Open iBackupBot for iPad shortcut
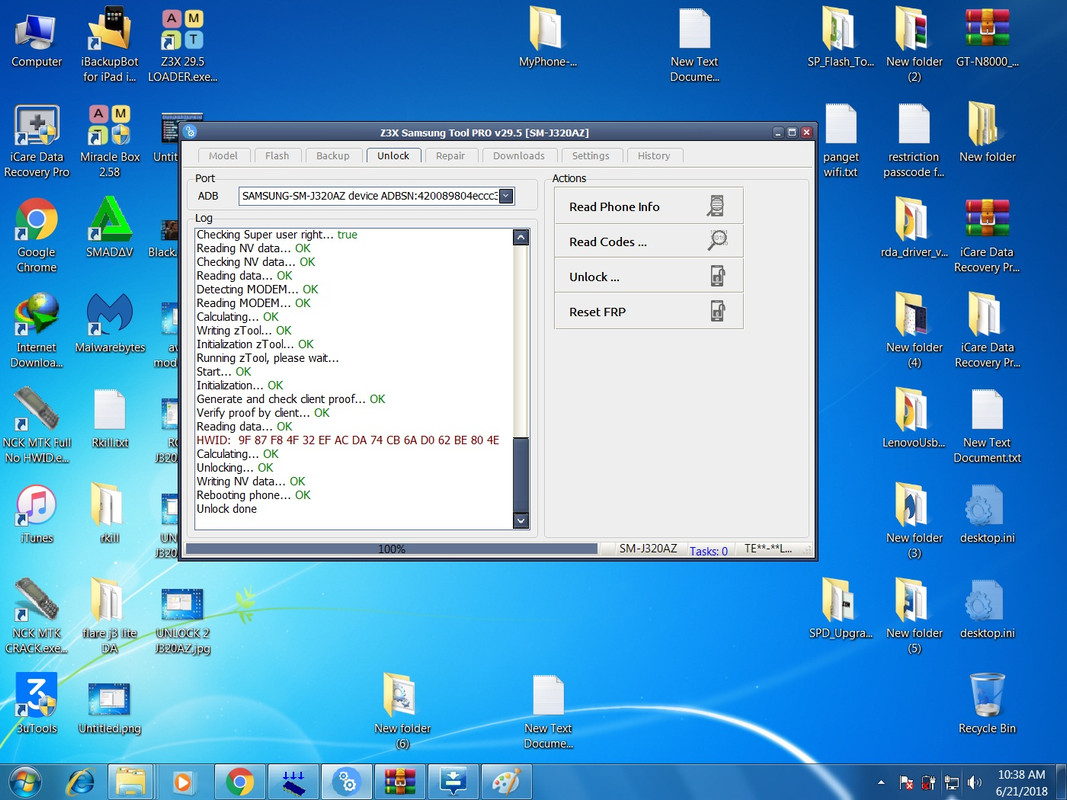The image size is (1067, 800). [x=109, y=44]
